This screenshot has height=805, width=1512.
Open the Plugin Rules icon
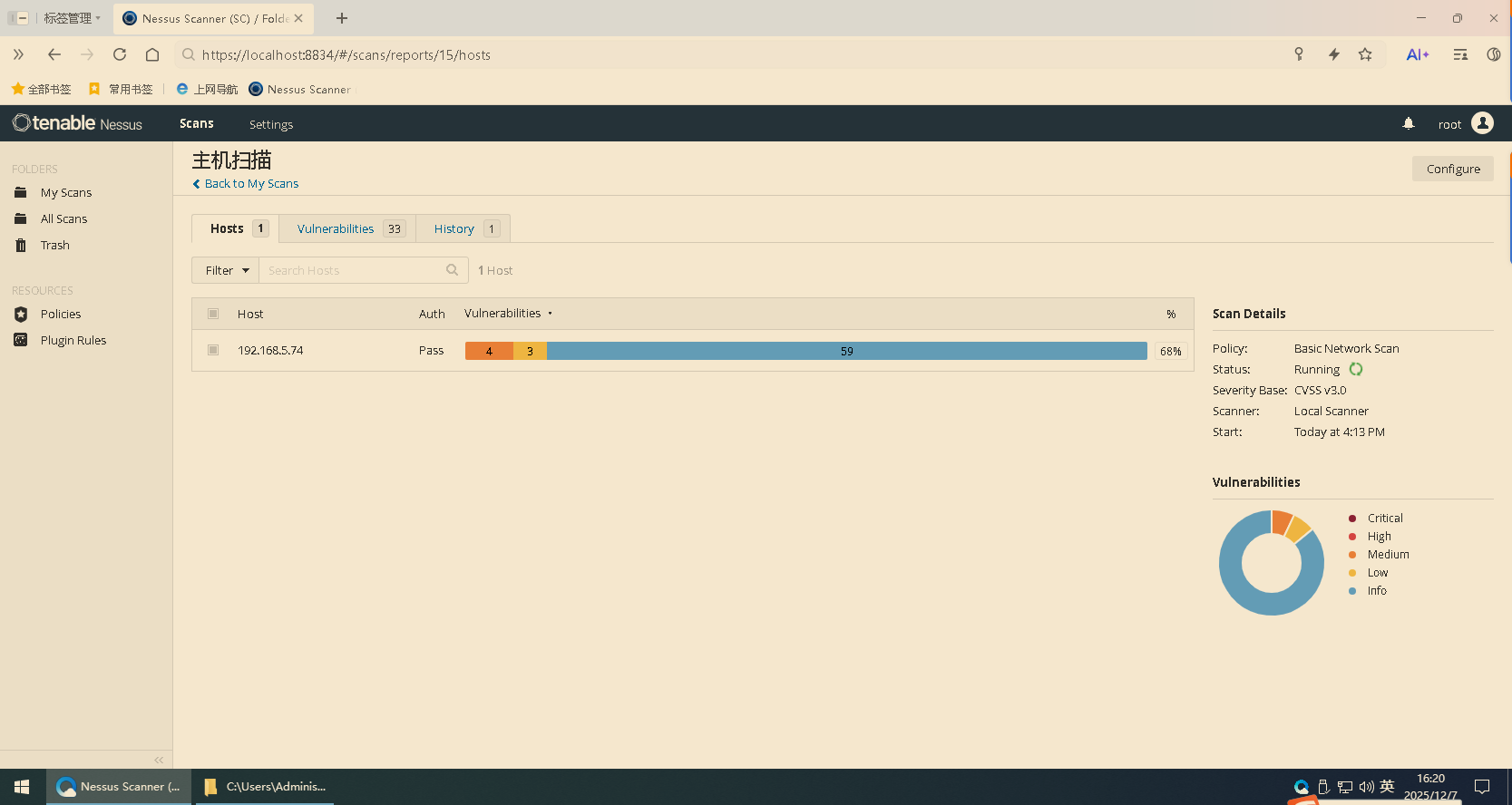tap(21, 341)
